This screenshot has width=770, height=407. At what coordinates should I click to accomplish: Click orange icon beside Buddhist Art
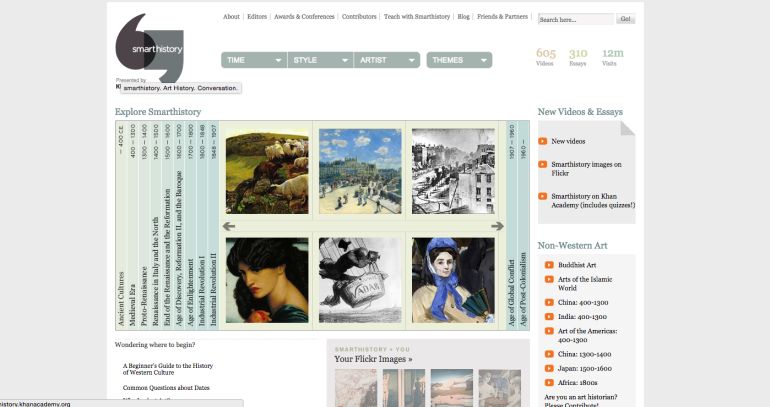(549, 264)
